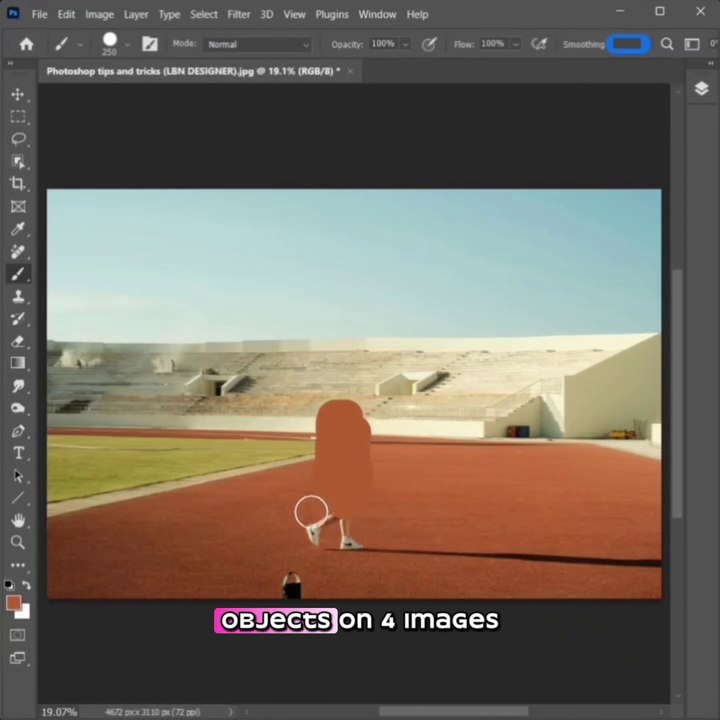This screenshot has width=720, height=720.
Task: Open the Opacity slider dropdown
Action: coord(405,45)
